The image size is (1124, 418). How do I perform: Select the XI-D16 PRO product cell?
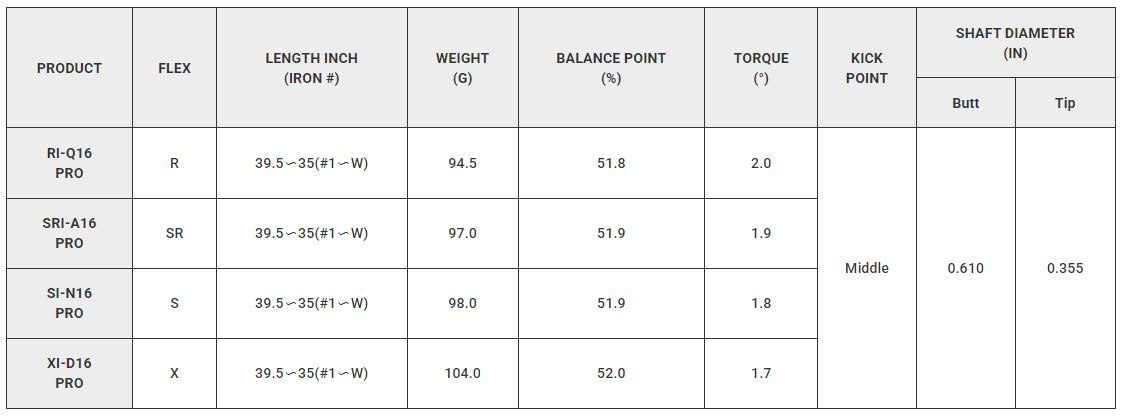coord(69,373)
